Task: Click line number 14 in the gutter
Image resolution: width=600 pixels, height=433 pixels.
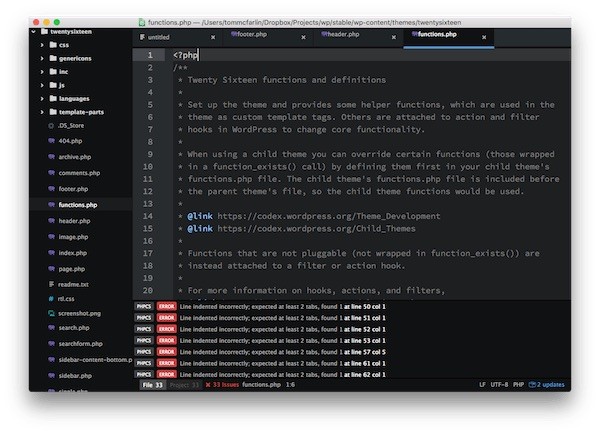Action: tap(148, 216)
